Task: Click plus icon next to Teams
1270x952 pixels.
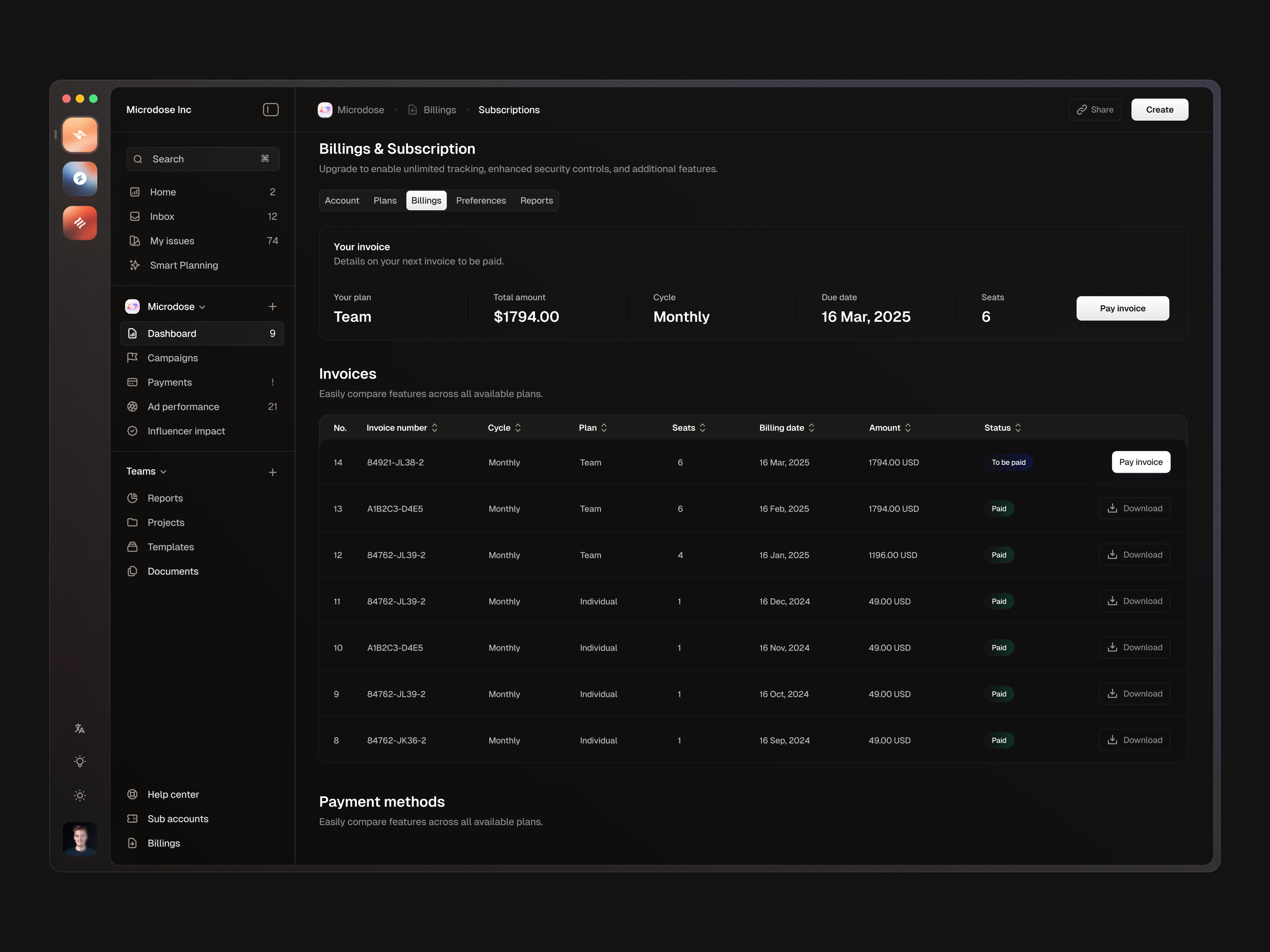Action: pyautogui.click(x=272, y=472)
